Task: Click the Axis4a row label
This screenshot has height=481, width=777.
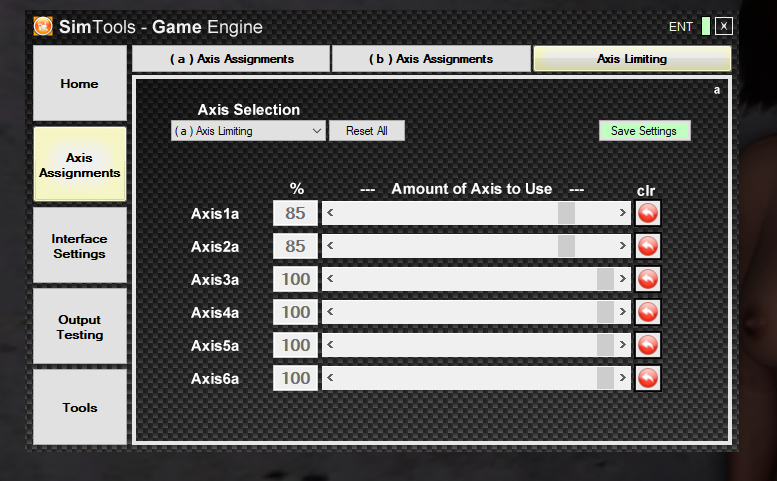Action: point(215,313)
